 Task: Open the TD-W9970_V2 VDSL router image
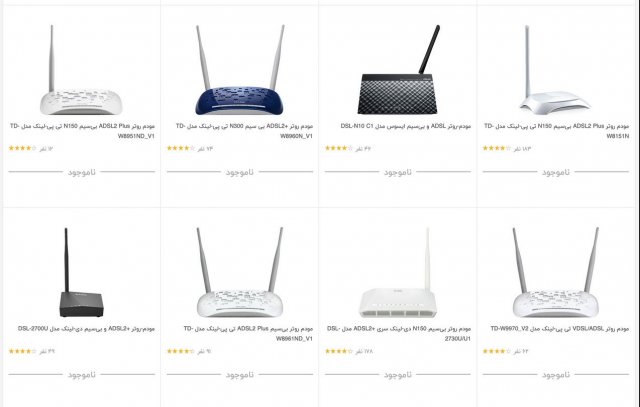556,272
